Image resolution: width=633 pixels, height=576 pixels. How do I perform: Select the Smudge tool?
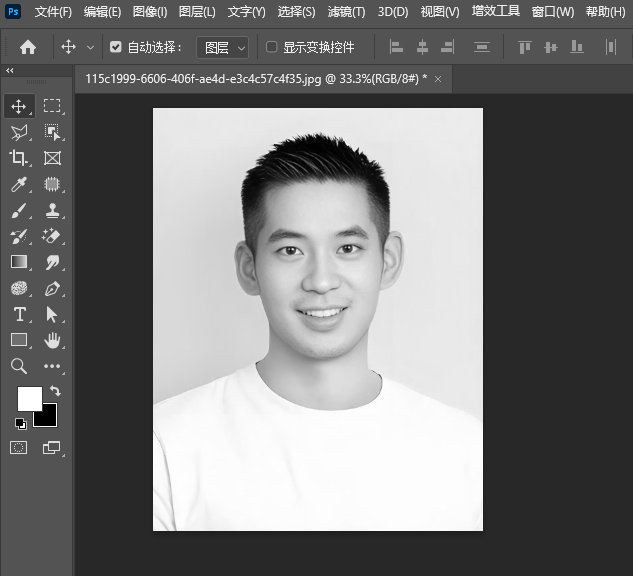click(x=52, y=262)
